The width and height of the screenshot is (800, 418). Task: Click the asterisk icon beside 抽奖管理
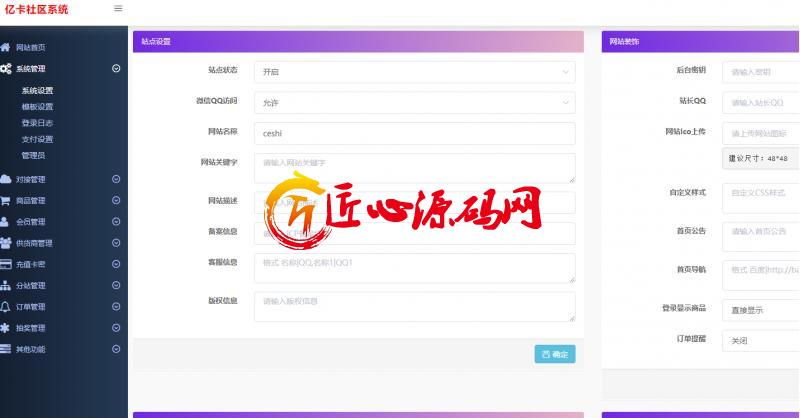(x=5, y=328)
